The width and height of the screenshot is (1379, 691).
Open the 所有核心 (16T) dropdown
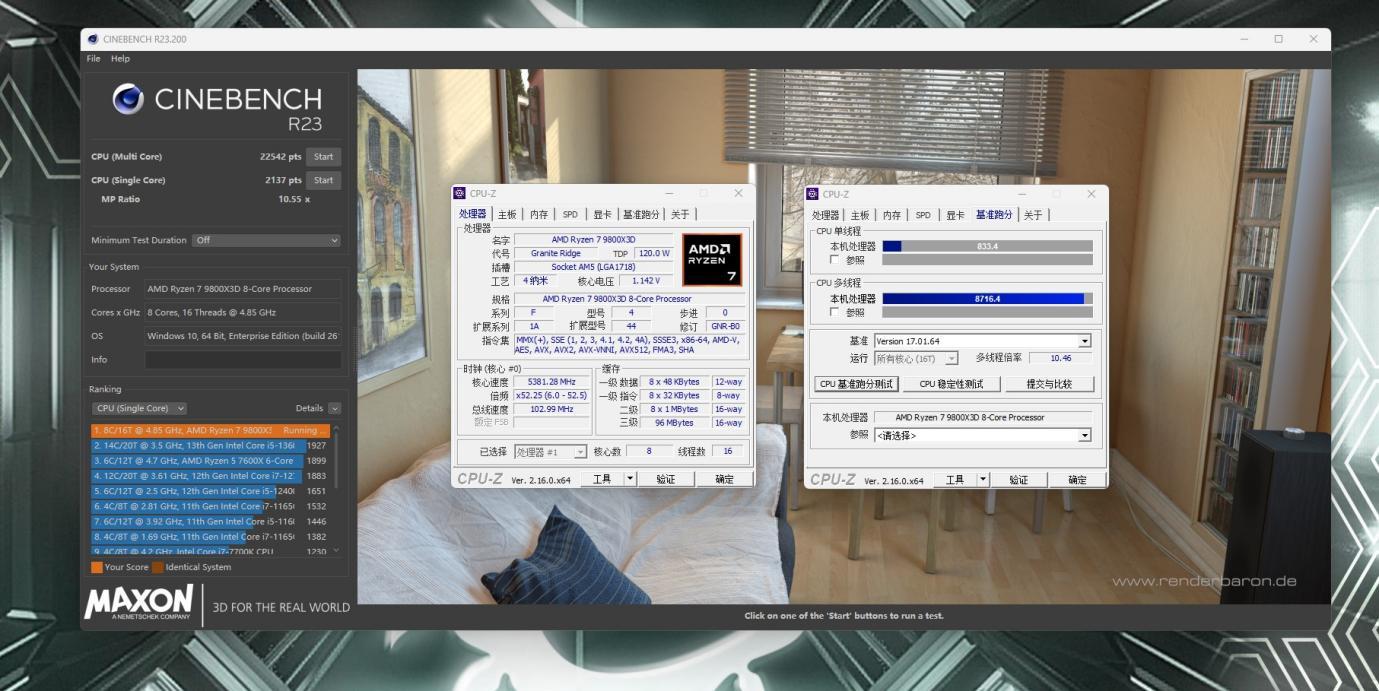[916, 358]
